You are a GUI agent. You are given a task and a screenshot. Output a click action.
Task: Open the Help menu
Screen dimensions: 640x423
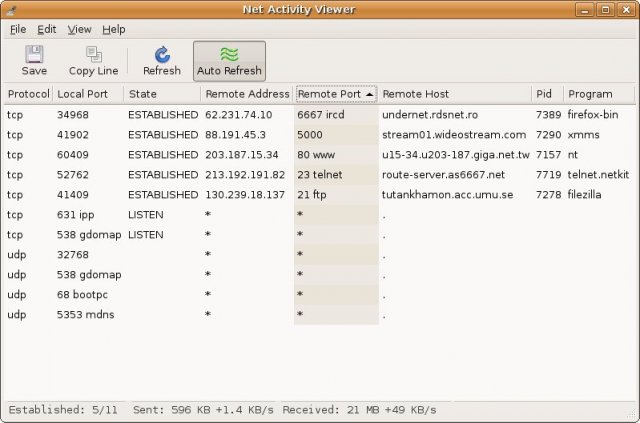tap(113, 29)
